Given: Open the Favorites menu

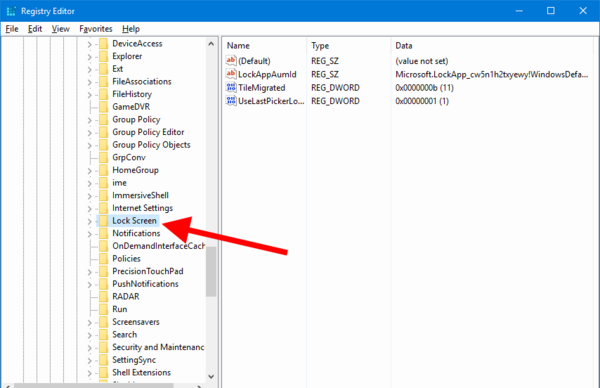Looking at the screenshot, I should pos(96,29).
